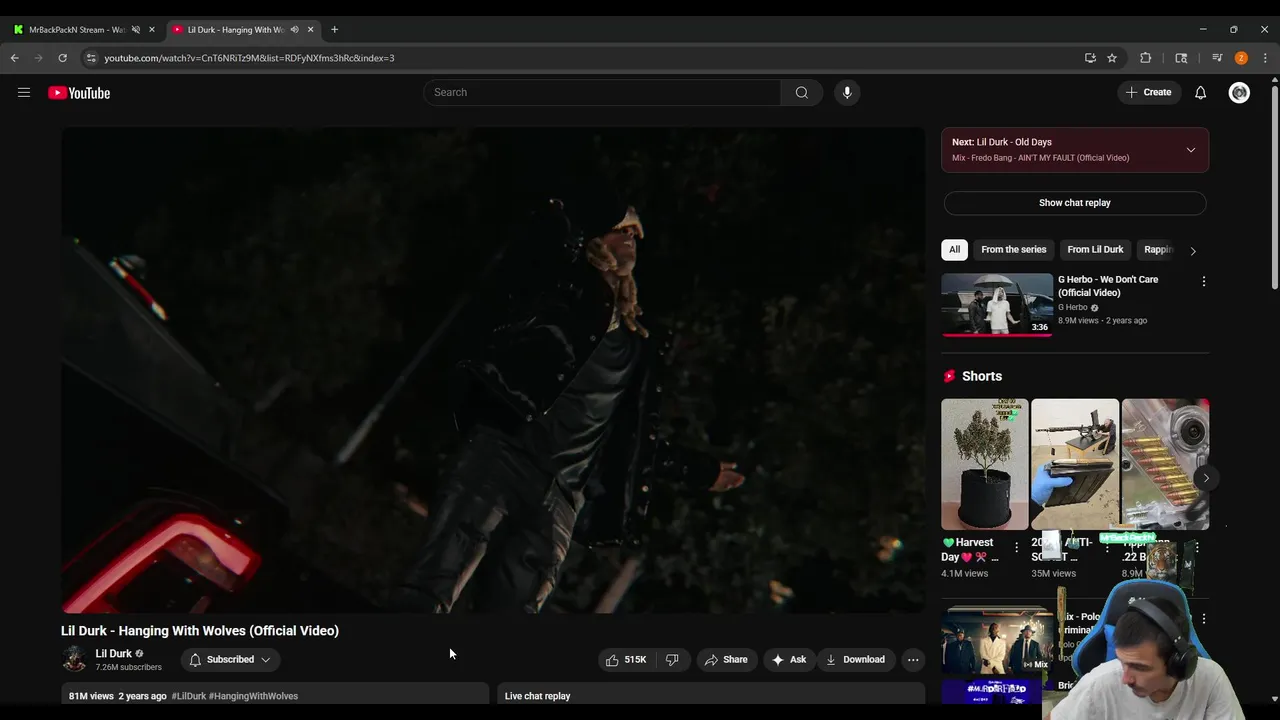
Task: View site information icon in address bar
Action: click(91, 58)
